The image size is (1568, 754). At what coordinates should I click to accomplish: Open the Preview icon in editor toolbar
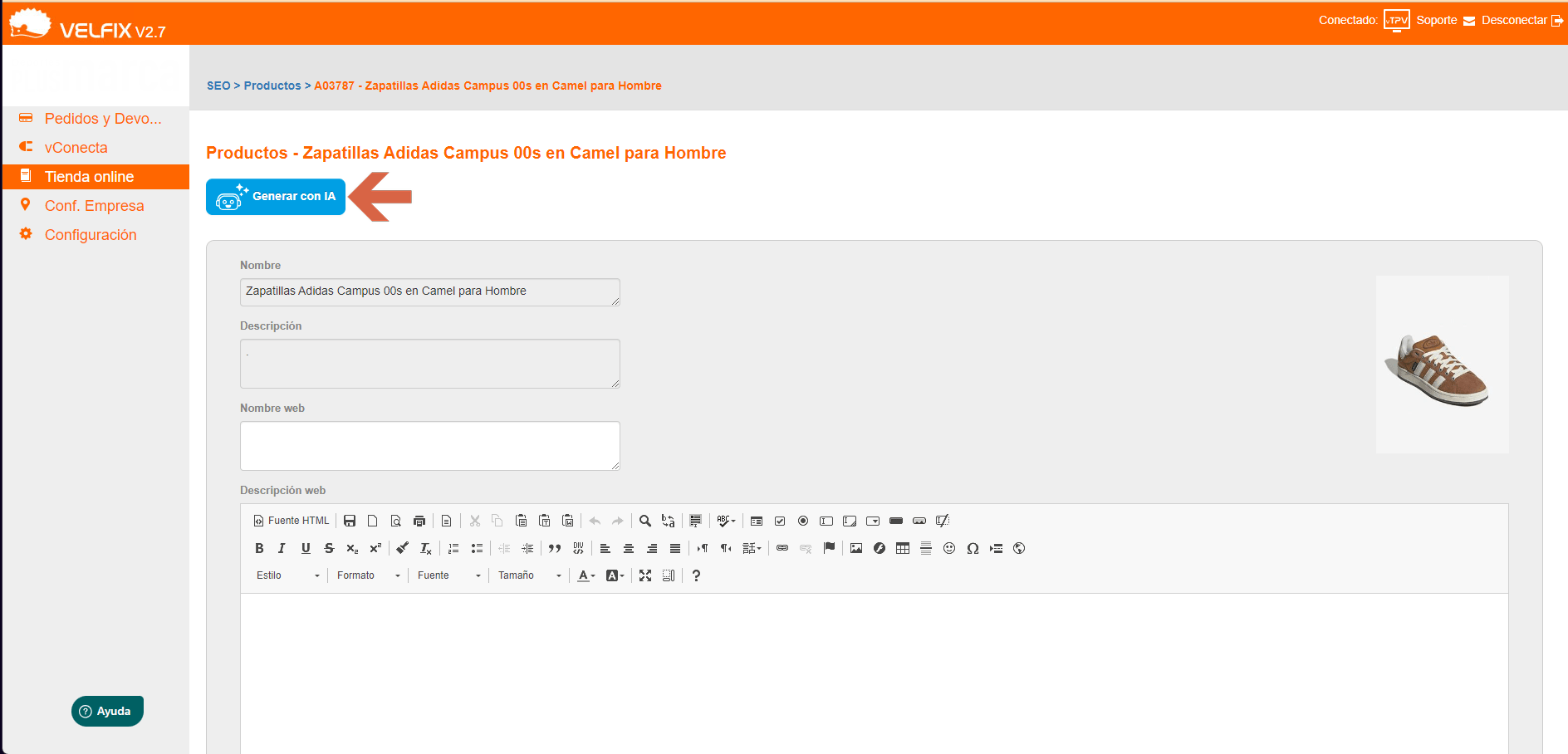(x=396, y=521)
